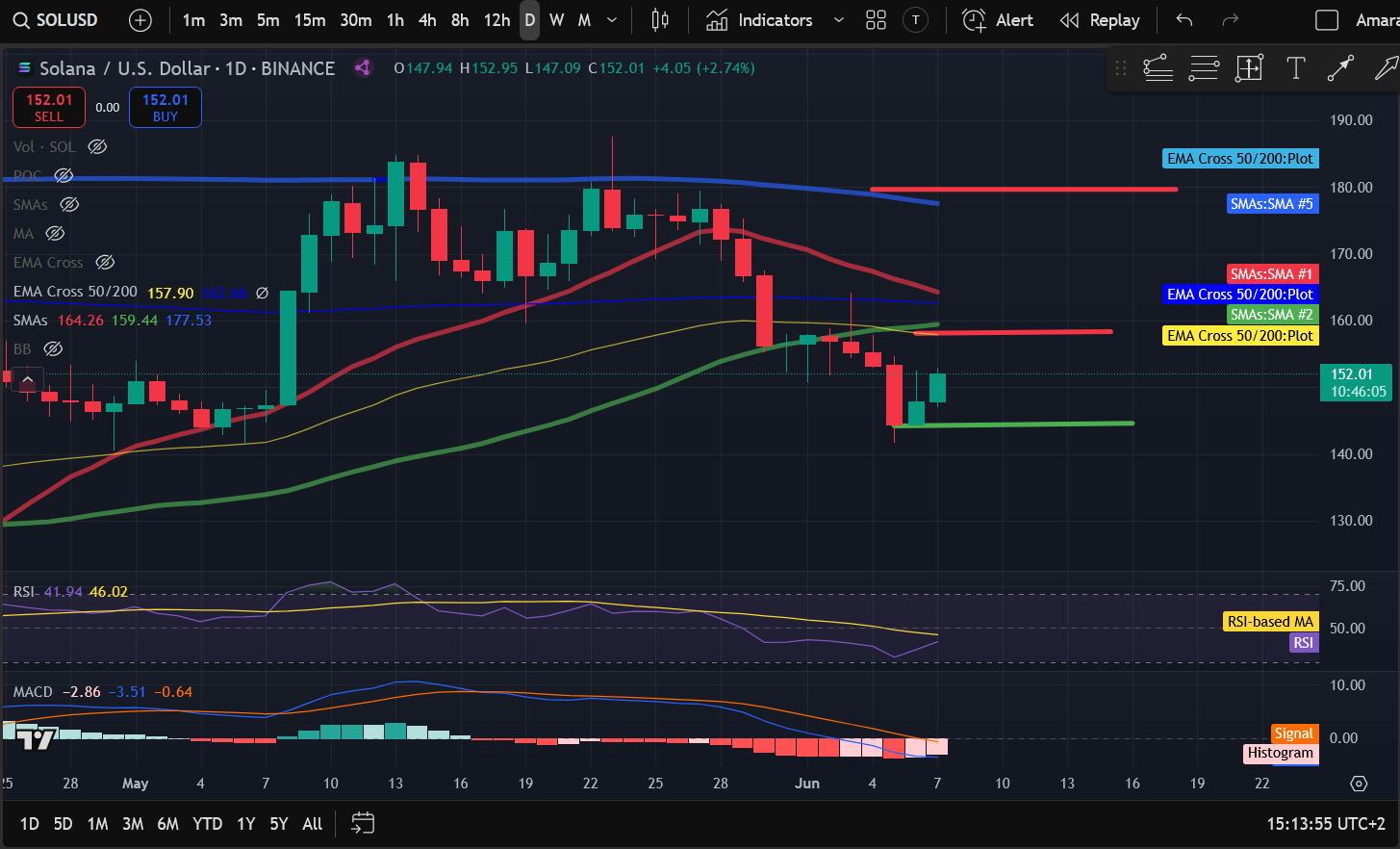The width and height of the screenshot is (1400, 849).
Task: Select the trend line with info tool
Action: click(x=1158, y=68)
